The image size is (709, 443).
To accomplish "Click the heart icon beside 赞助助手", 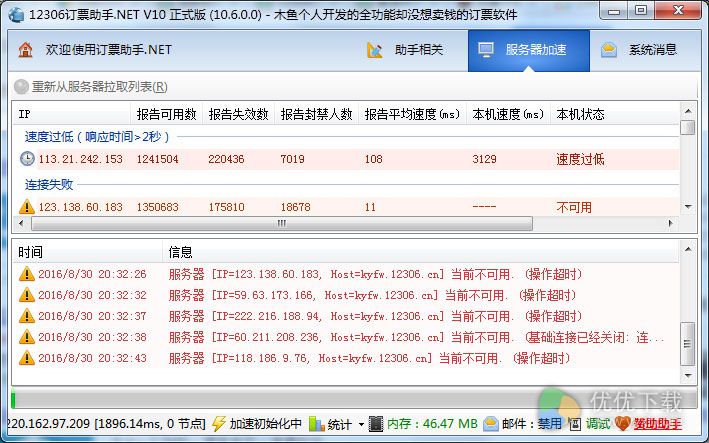I will tap(623, 424).
